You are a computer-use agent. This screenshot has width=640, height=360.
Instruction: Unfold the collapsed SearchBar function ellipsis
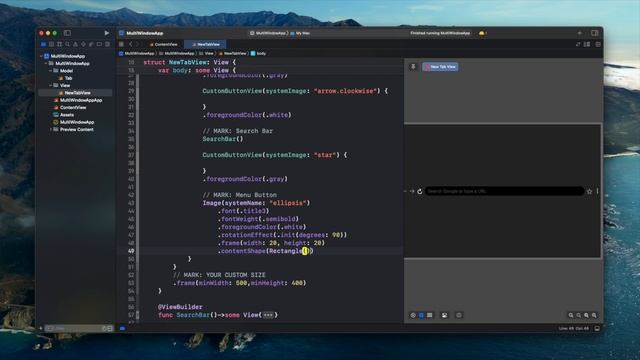pyautogui.click(x=268, y=315)
